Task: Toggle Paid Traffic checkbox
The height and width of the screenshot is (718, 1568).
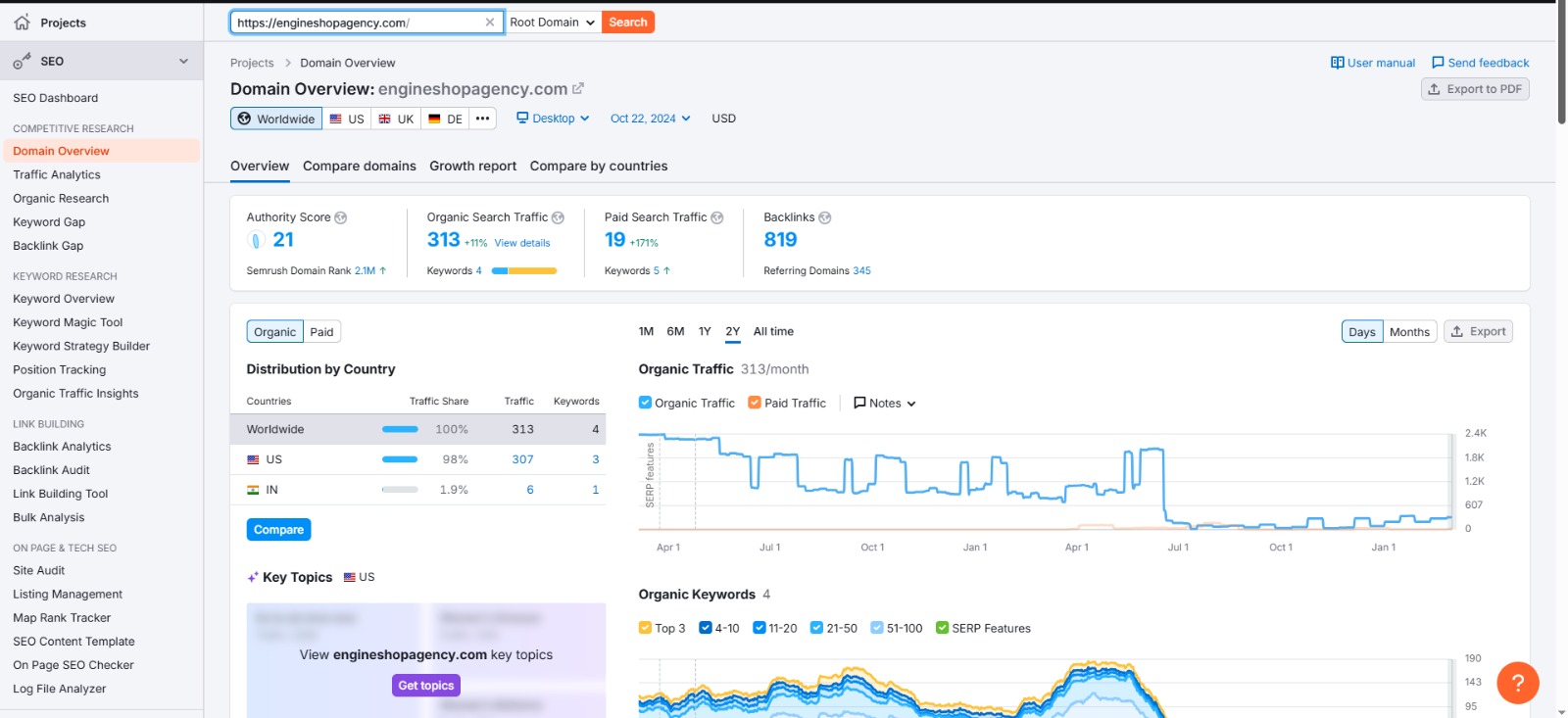Action: tap(755, 403)
